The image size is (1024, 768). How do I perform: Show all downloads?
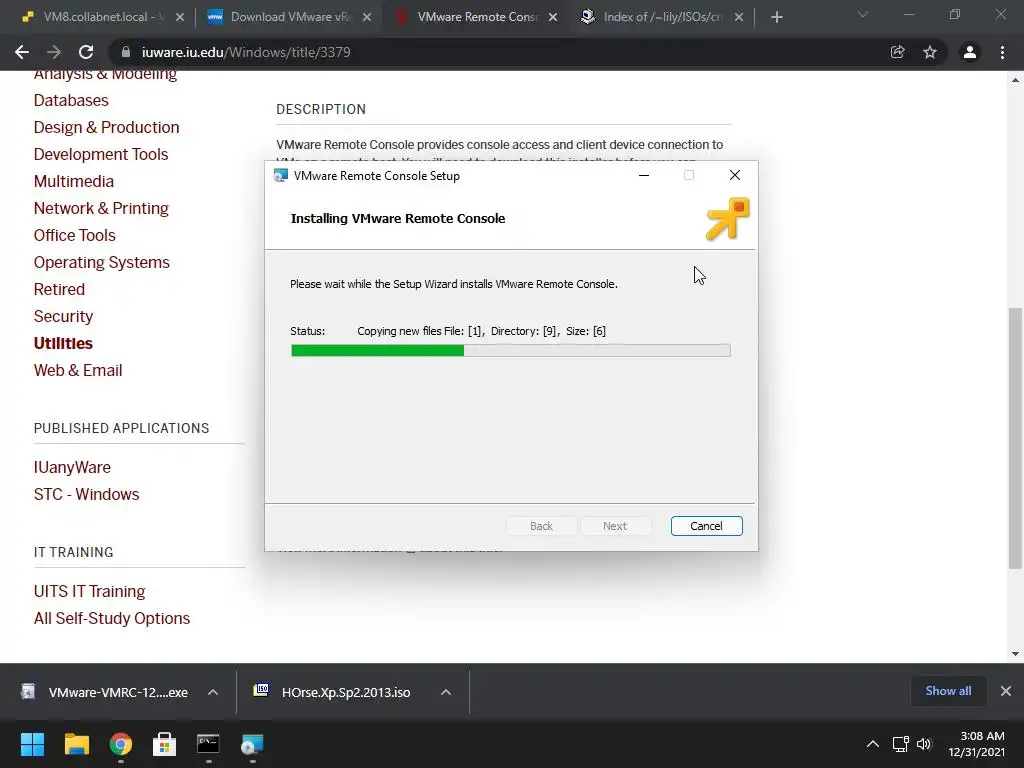pyautogui.click(x=948, y=691)
